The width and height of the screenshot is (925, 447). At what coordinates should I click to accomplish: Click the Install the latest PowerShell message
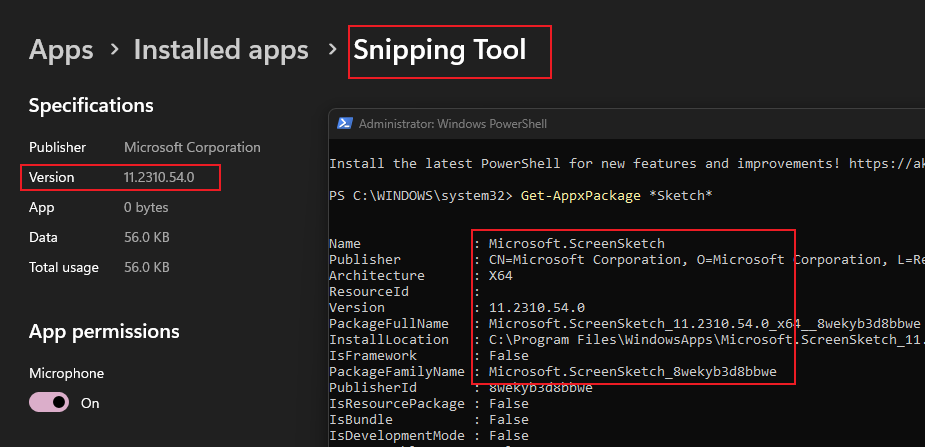click(627, 163)
